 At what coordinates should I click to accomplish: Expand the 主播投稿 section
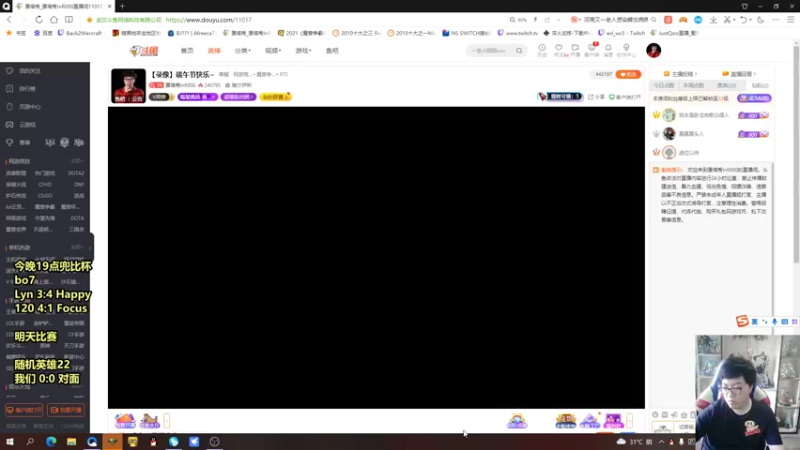click(681, 74)
